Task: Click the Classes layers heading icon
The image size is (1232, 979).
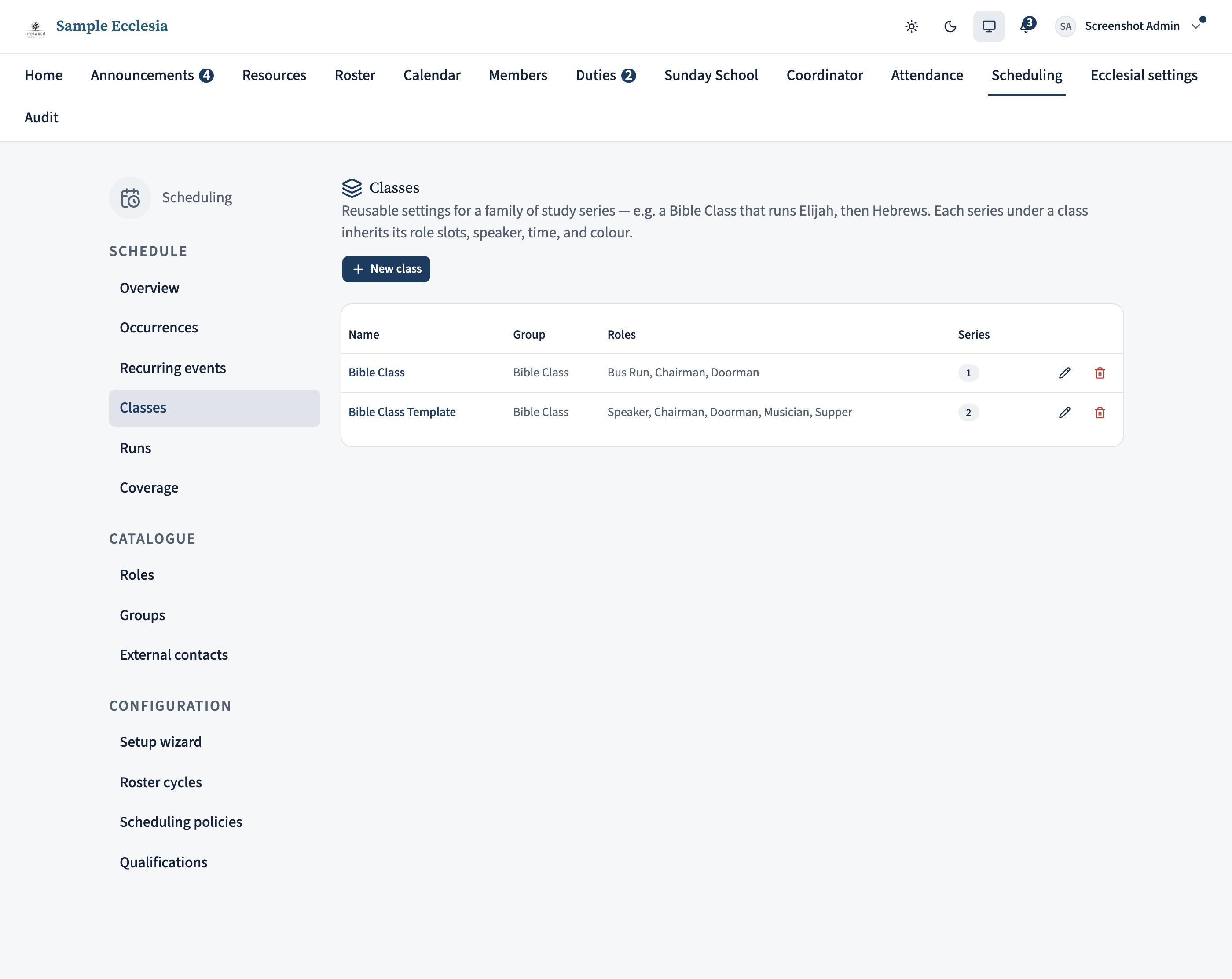Action: pos(352,188)
